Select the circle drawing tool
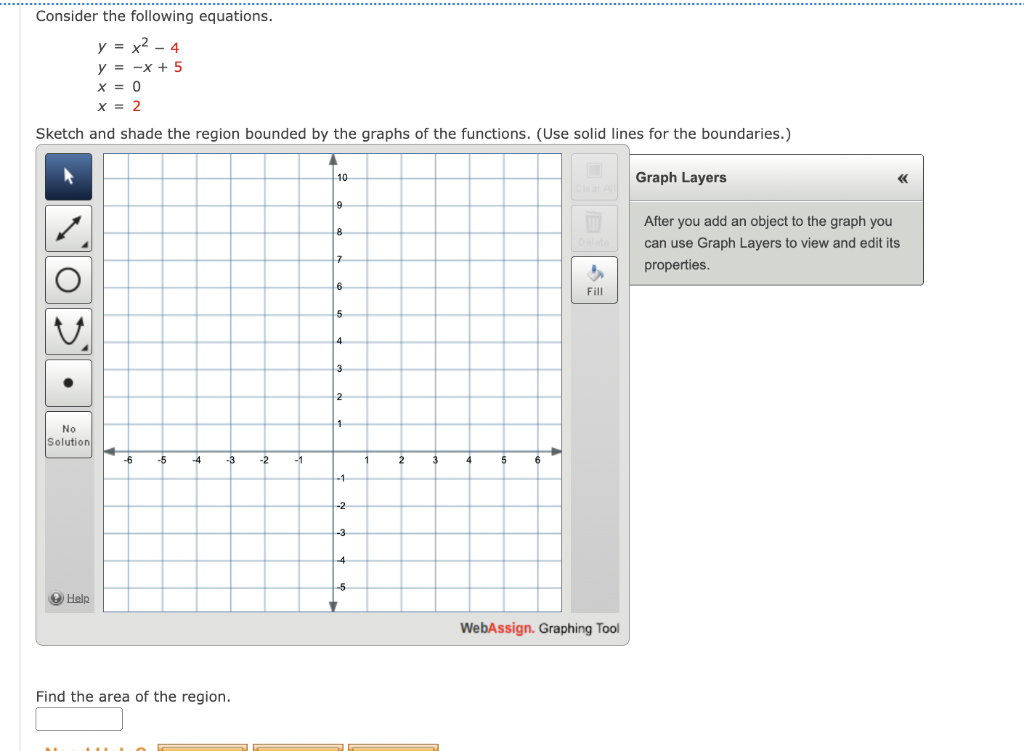The height and width of the screenshot is (751, 1024). click(68, 279)
